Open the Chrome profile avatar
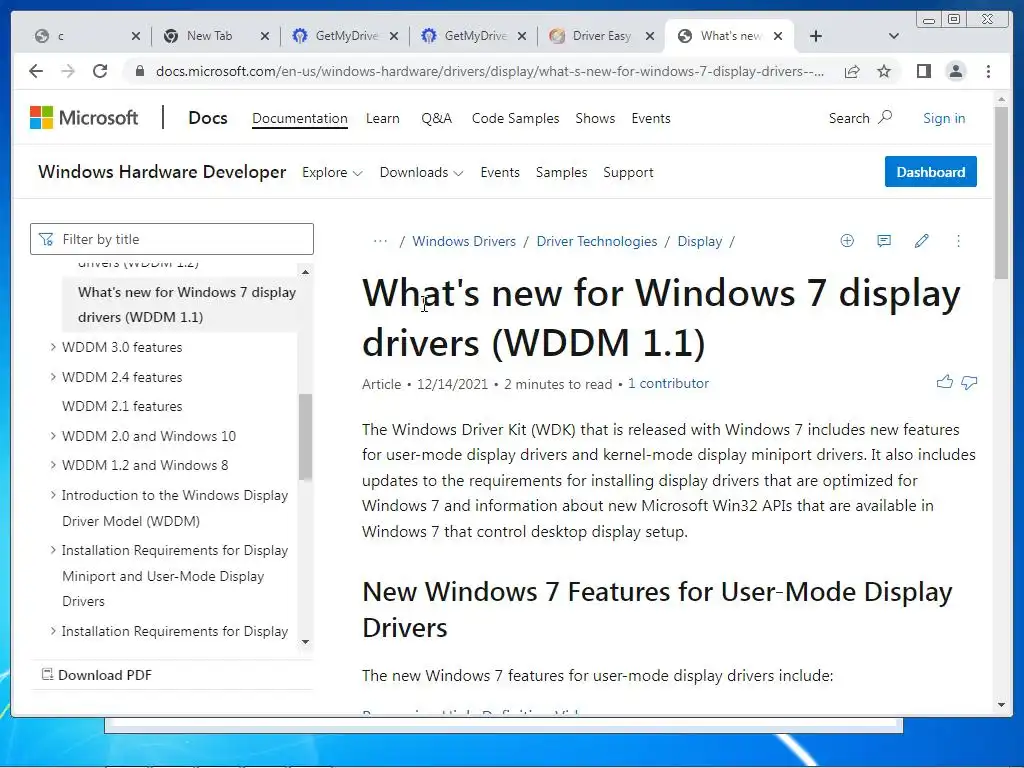The image size is (1024, 768). click(x=955, y=71)
